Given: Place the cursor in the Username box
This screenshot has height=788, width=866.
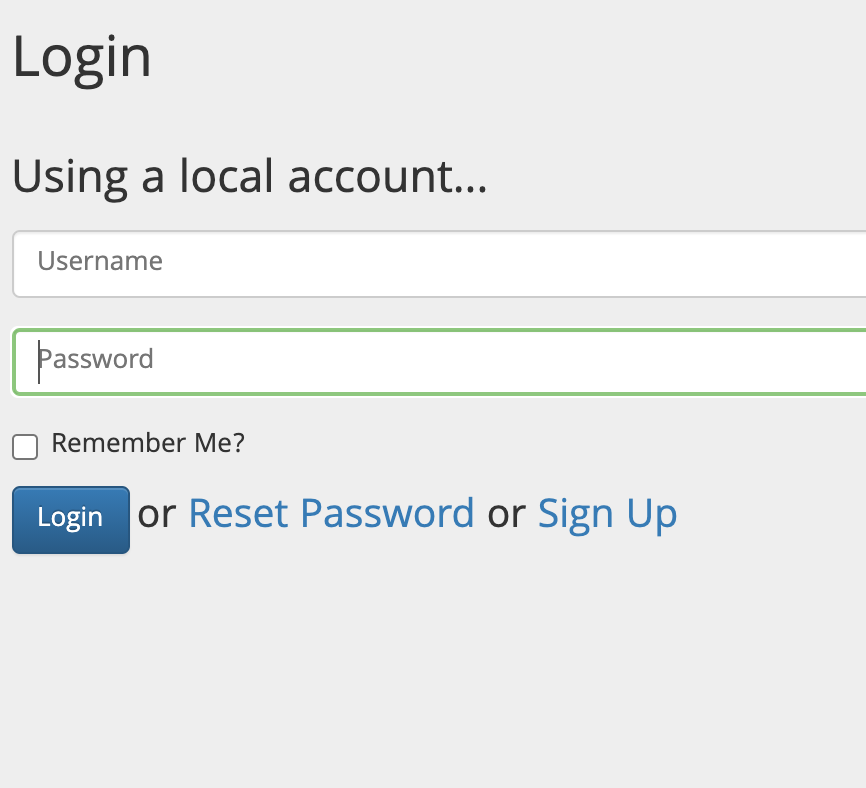Looking at the screenshot, I should tap(440, 264).
